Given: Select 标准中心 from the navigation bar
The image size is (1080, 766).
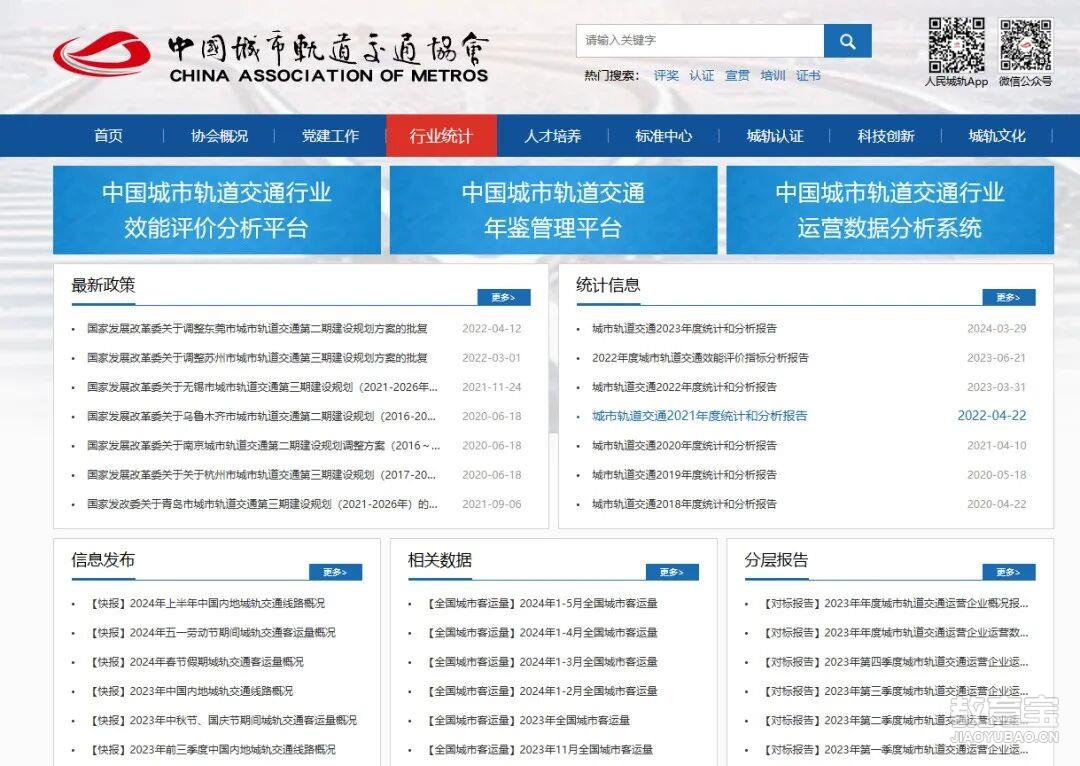Looking at the screenshot, I should [663, 135].
